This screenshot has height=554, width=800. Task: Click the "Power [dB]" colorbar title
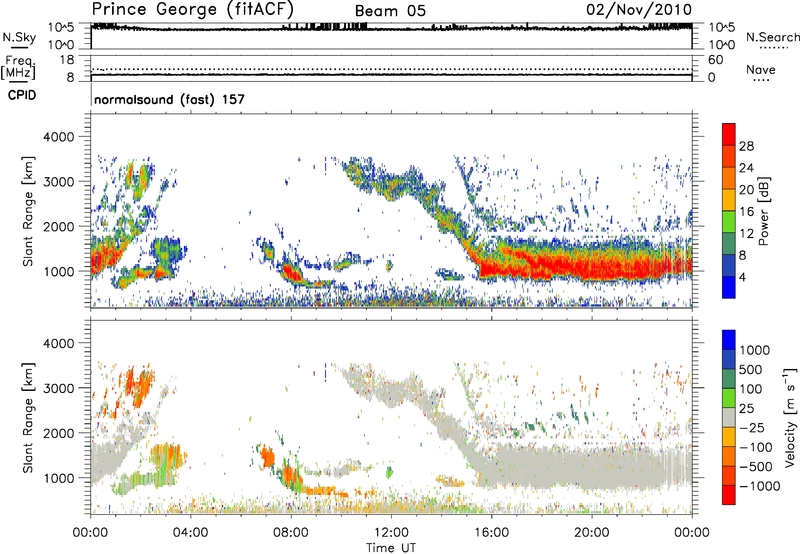tap(764, 211)
